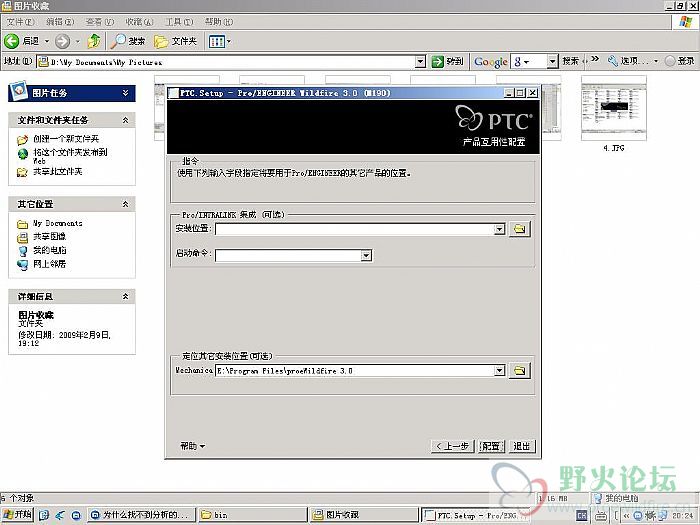Open Edit (编辑) menu in Explorer
The height and width of the screenshot is (525, 700).
pos(60,21)
